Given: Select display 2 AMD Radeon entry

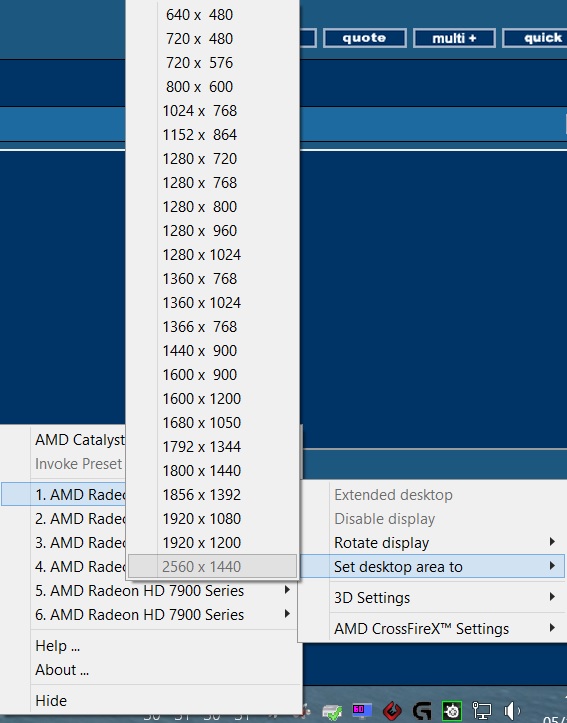Looking at the screenshot, I should click(x=64, y=518).
